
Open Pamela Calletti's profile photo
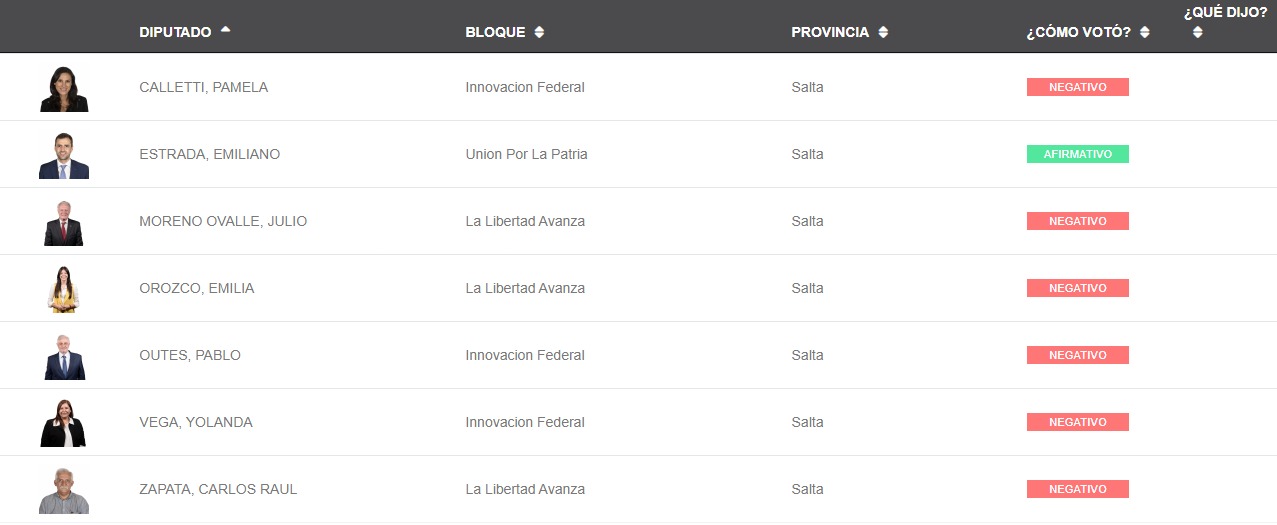pyautogui.click(x=64, y=88)
